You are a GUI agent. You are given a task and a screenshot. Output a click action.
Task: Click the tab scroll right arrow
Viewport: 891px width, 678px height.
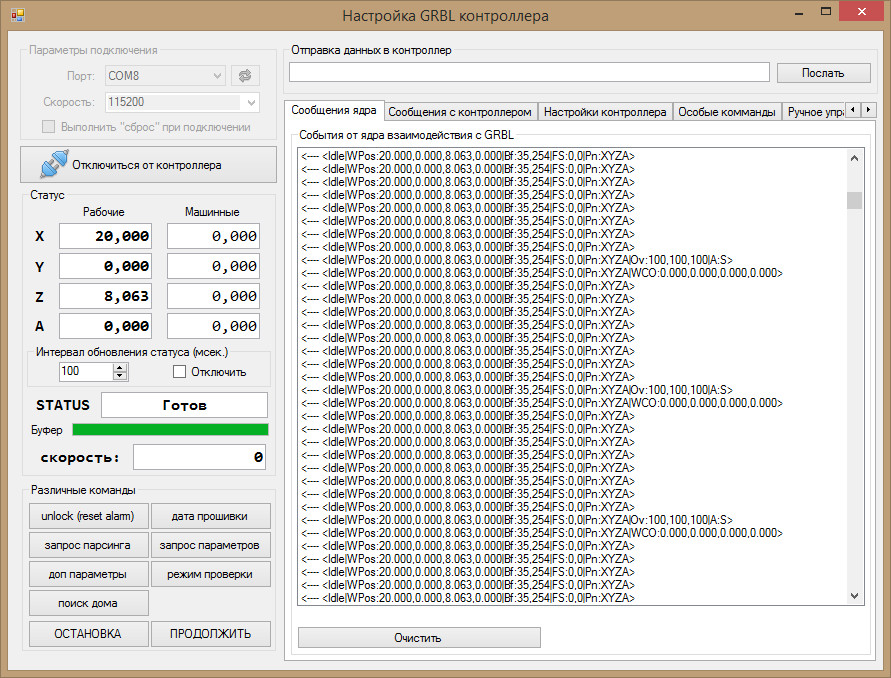[868, 110]
